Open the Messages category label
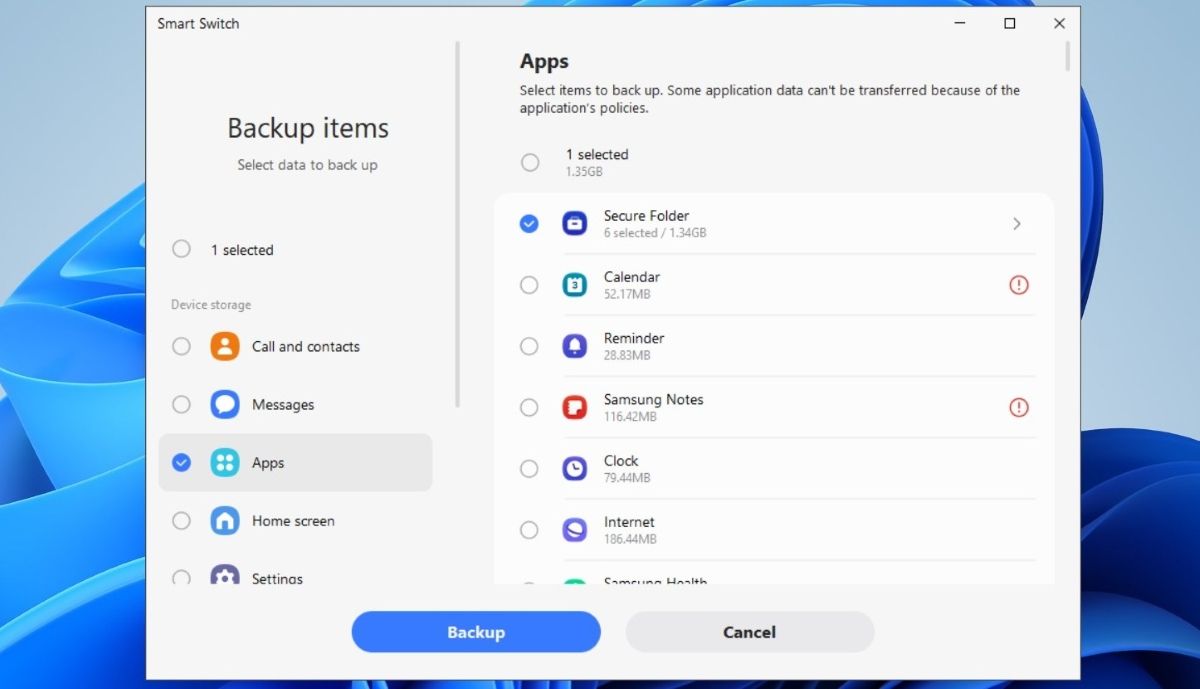The height and width of the screenshot is (689, 1200). tap(283, 405)
